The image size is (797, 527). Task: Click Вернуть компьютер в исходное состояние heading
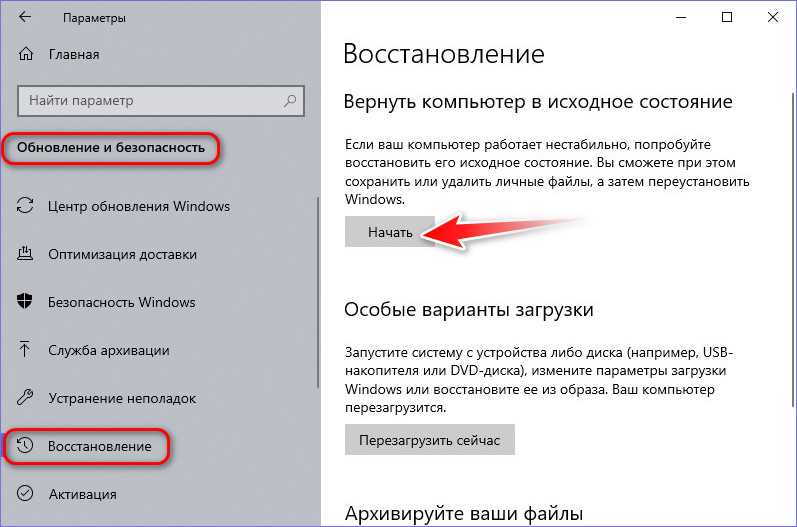[x=538, y=102]
